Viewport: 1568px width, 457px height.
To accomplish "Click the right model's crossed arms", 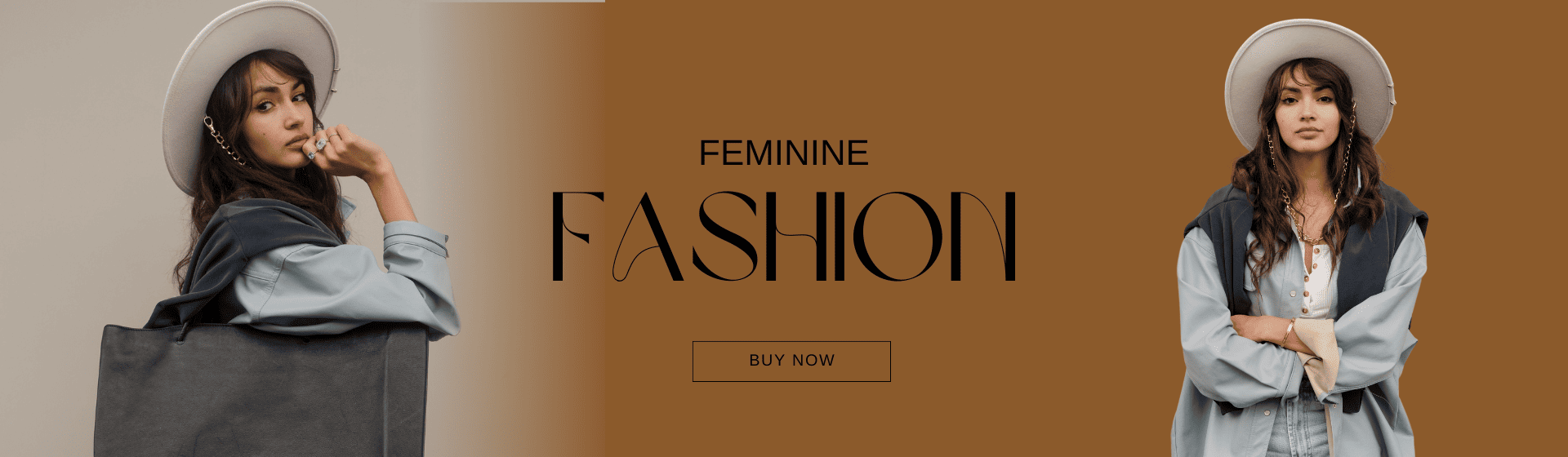I will 1298,343.
